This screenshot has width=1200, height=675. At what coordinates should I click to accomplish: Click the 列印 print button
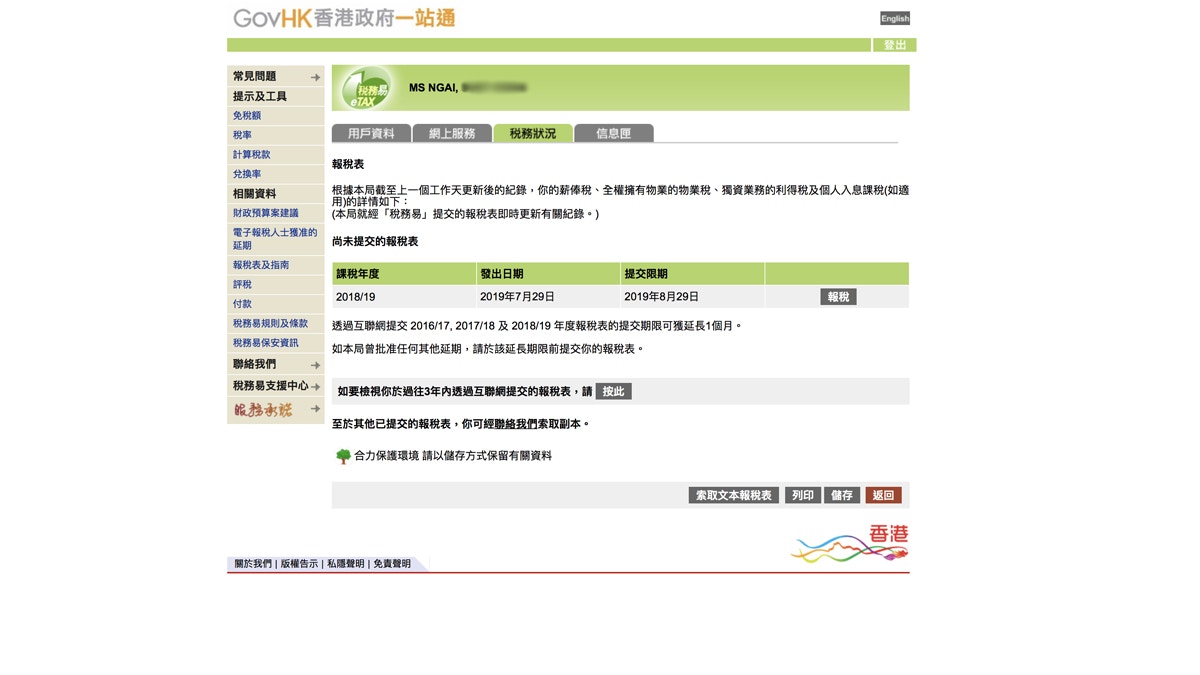pos(802,494)
